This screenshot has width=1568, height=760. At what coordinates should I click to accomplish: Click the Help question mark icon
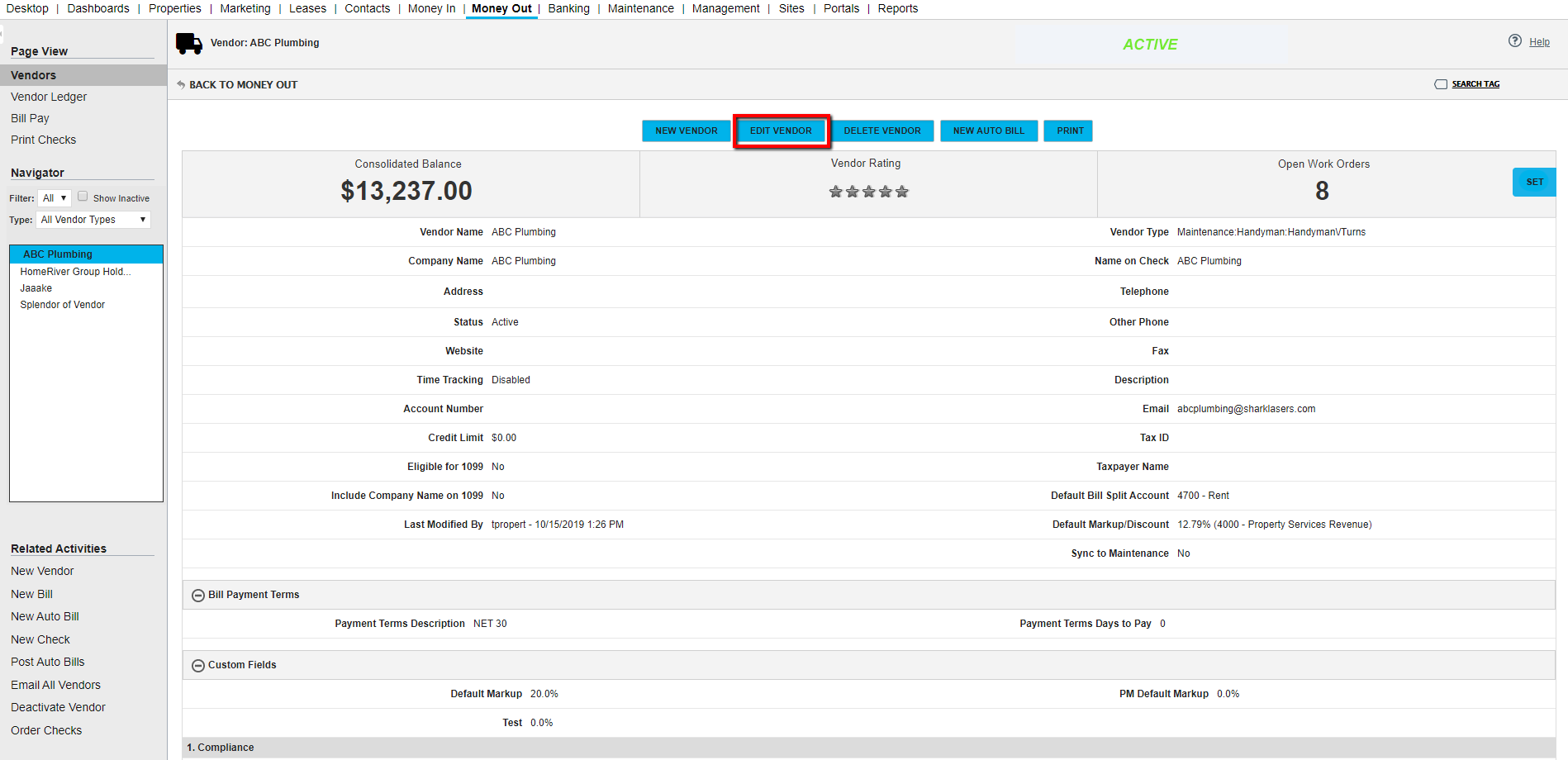click(1514, 41)
